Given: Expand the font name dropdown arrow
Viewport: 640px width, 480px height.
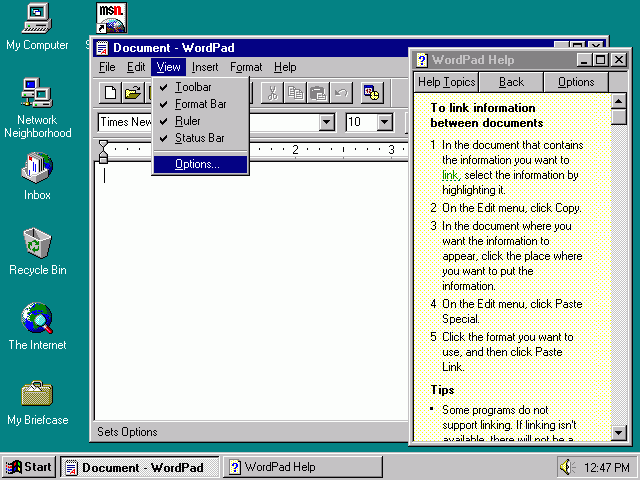Looking at the screenshot, I should (x=327, y=122).
